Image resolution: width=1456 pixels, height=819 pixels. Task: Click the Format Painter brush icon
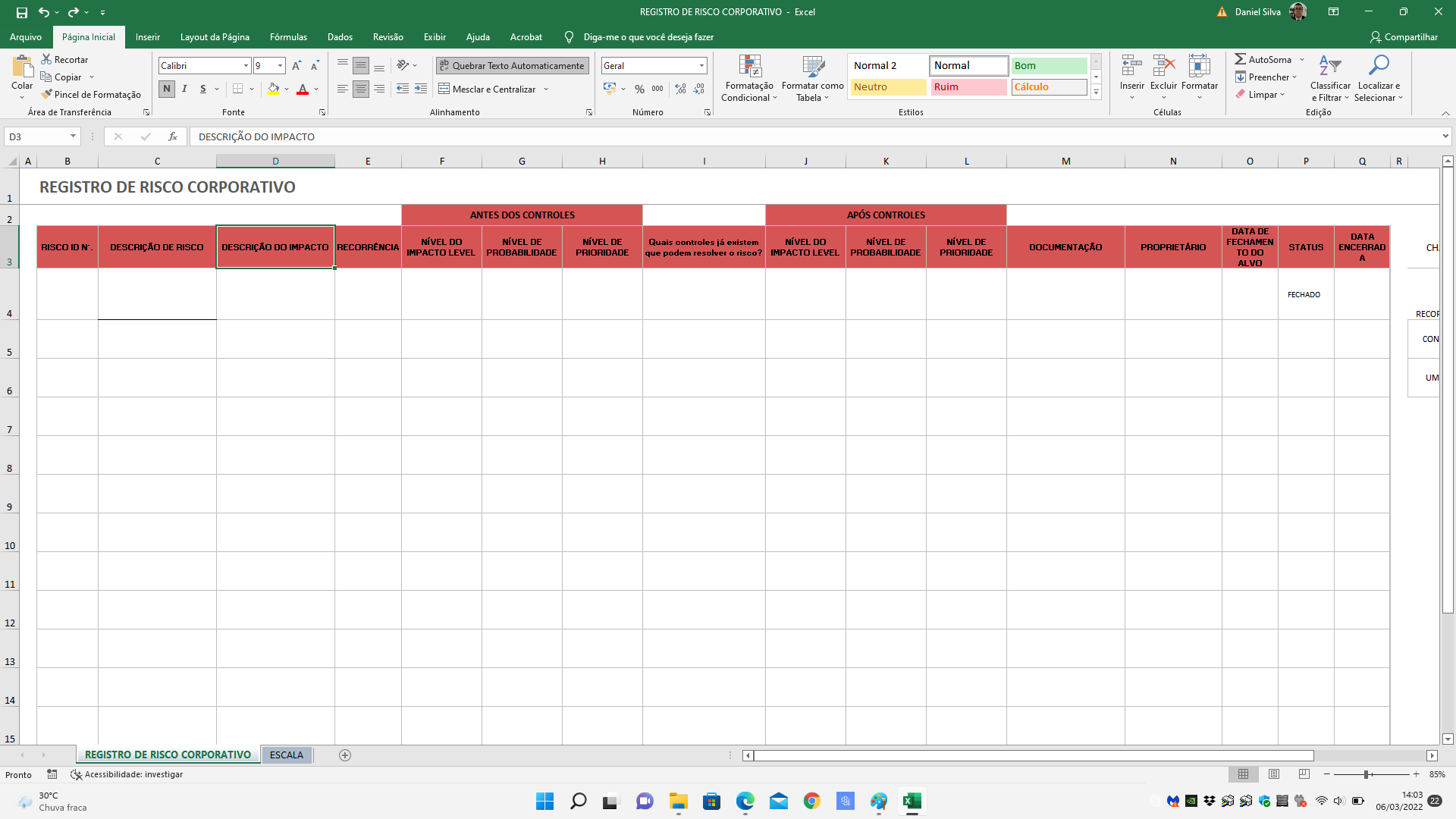point(47,95)
